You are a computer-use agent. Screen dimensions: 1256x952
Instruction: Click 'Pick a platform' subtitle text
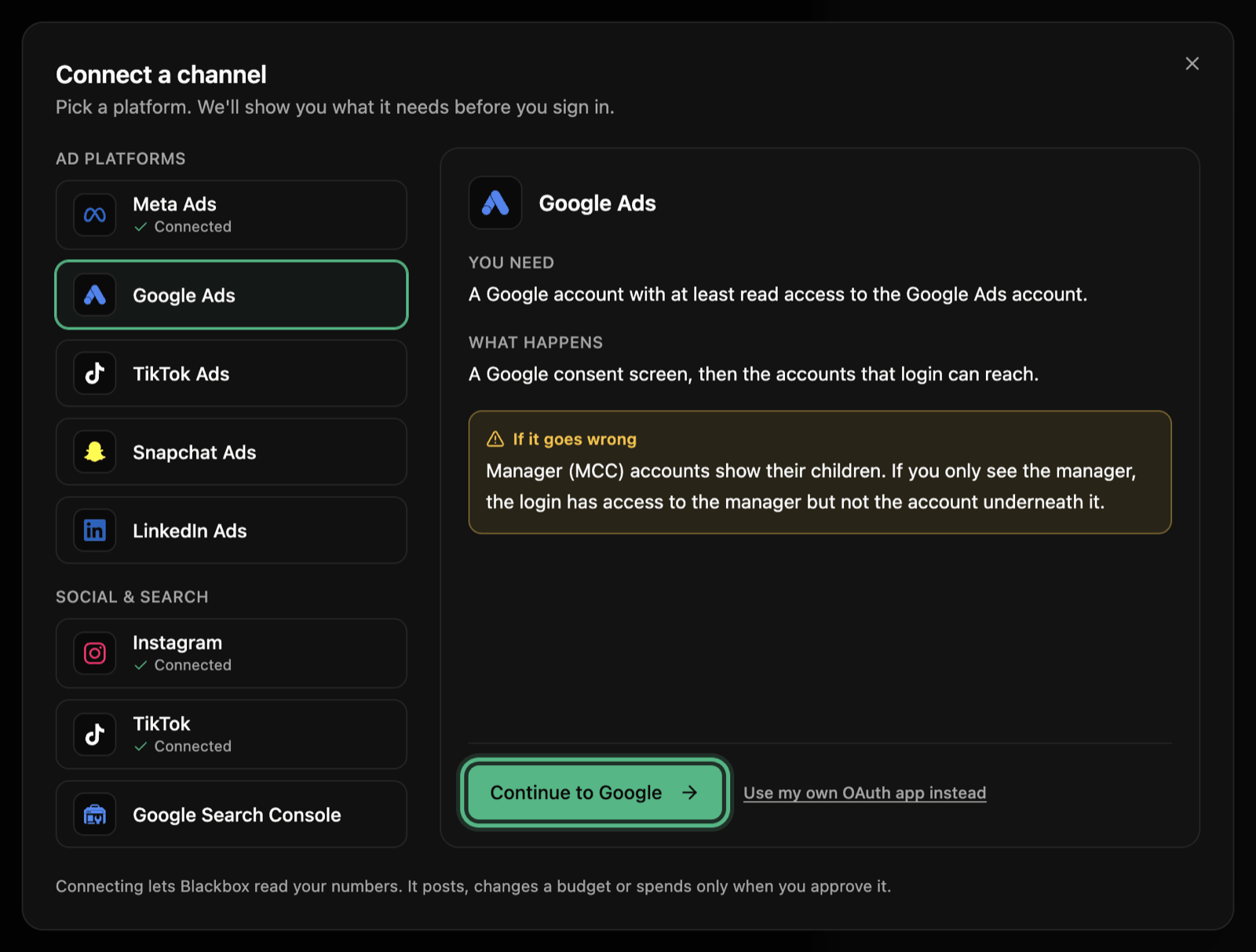[x=335, y=107]
